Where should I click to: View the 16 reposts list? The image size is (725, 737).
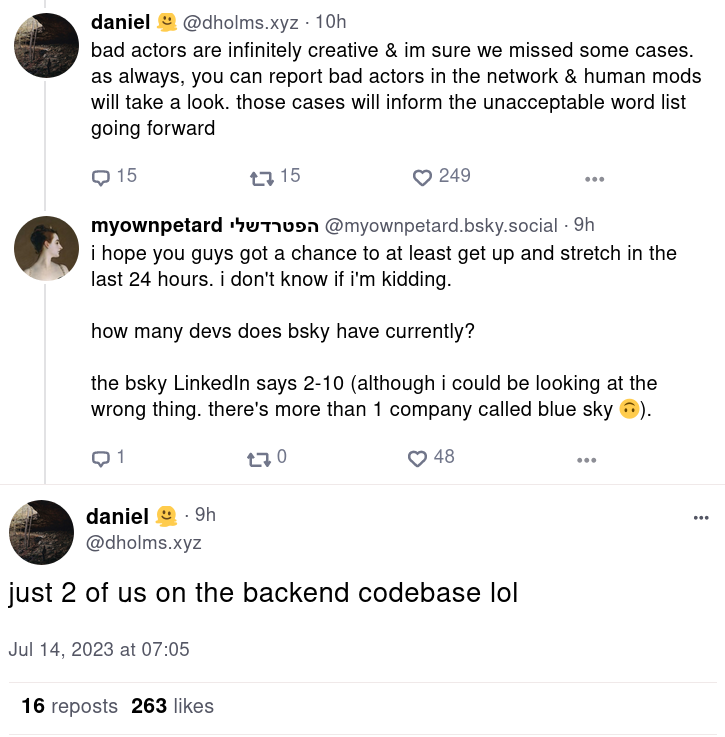click(x=69, y=706)
